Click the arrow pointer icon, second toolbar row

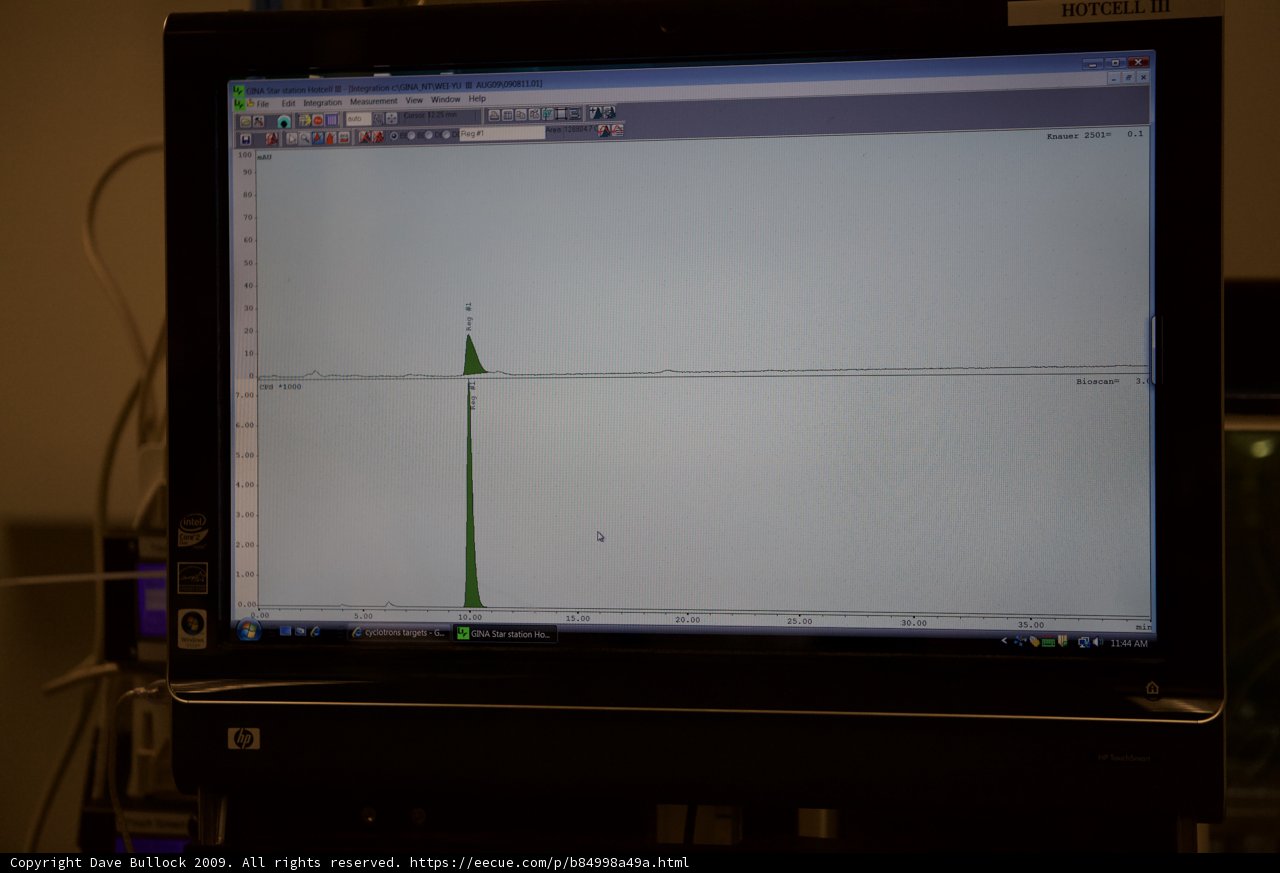coord(292,138)
